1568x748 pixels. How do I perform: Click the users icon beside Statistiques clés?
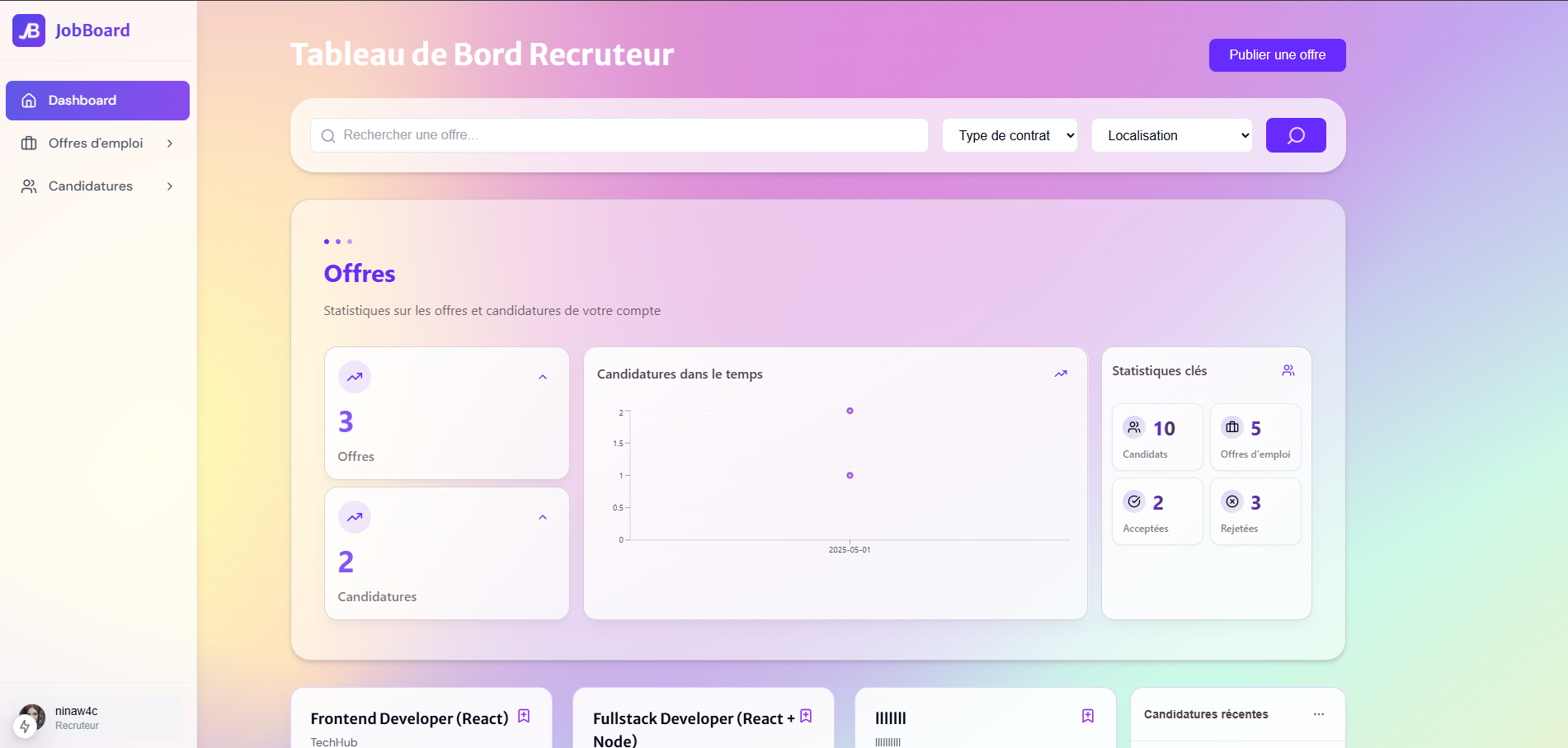point(1288,371)
